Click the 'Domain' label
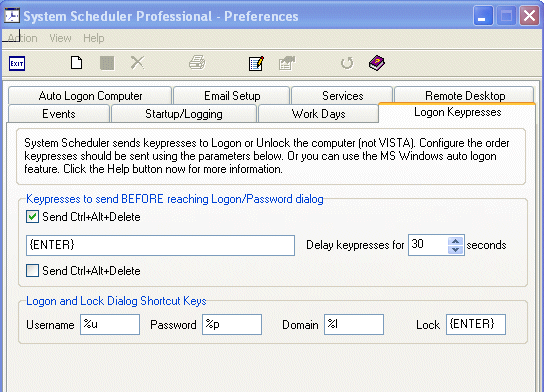The image size is (544, 392). point(300,325)
